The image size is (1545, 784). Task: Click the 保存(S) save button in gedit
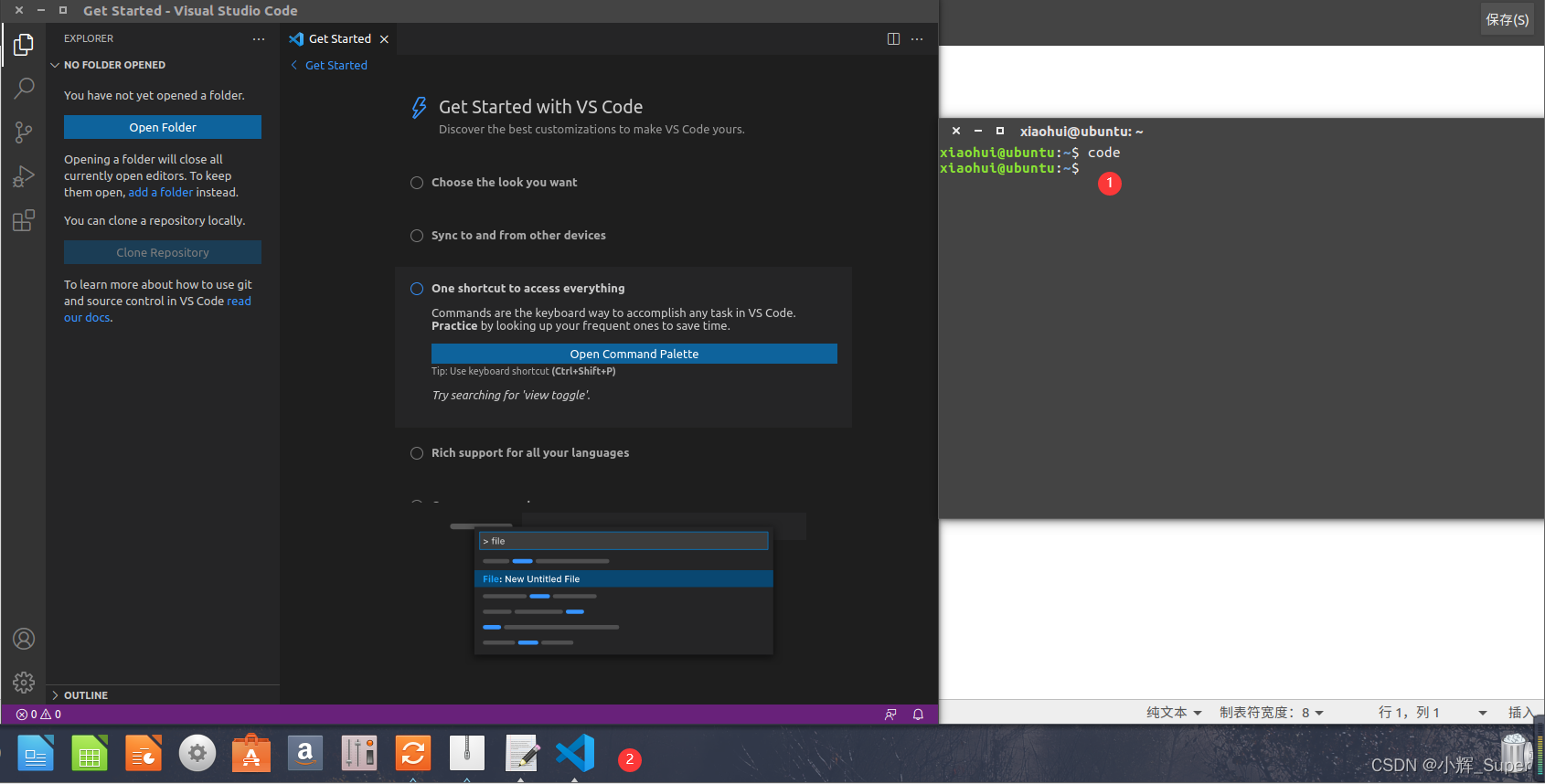tap(1507, 19)
